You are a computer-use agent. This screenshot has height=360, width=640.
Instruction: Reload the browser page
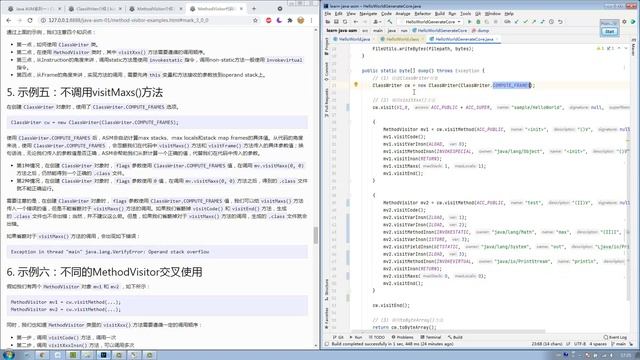tap(30, 20)
